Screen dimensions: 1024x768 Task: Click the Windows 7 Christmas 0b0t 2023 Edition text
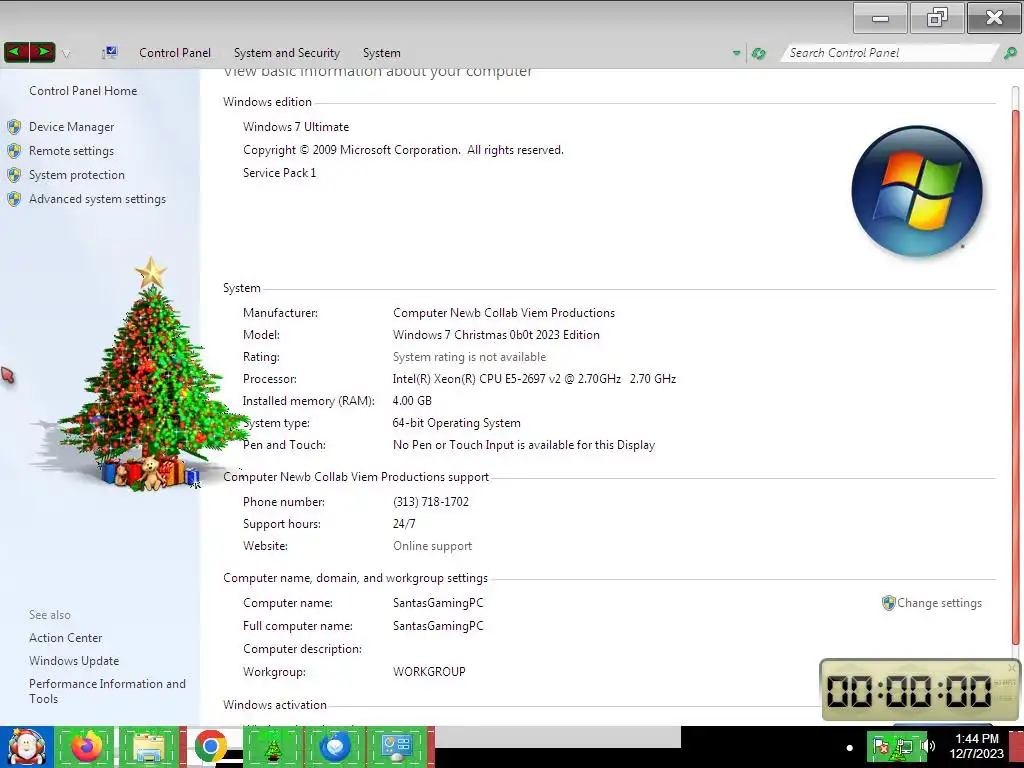[x=496, y=335]
